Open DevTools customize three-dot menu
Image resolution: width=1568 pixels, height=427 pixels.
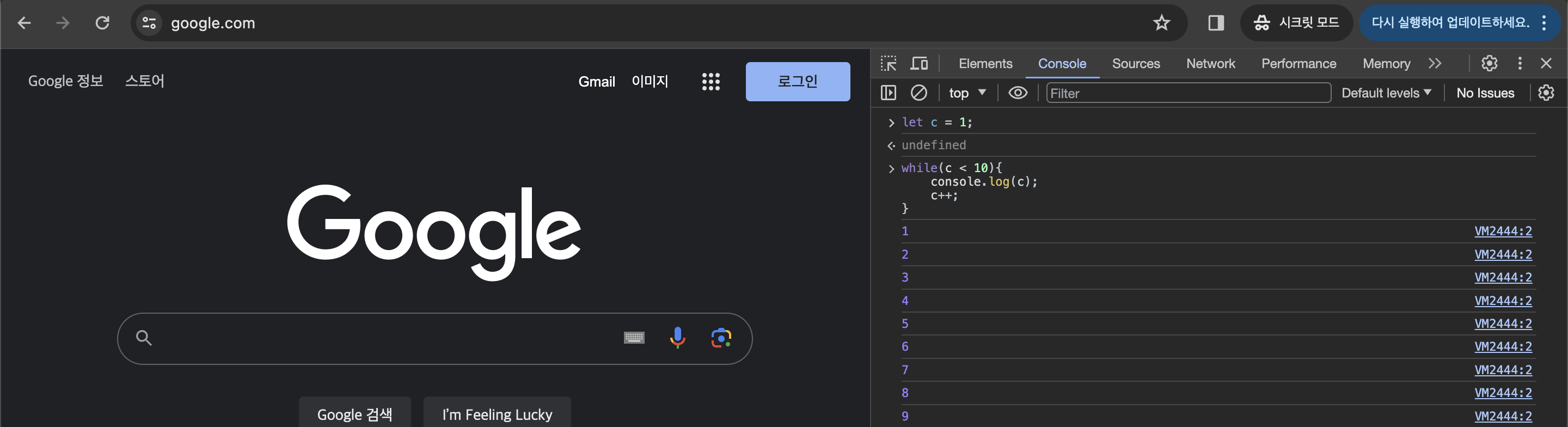(x=1520, y=63)
